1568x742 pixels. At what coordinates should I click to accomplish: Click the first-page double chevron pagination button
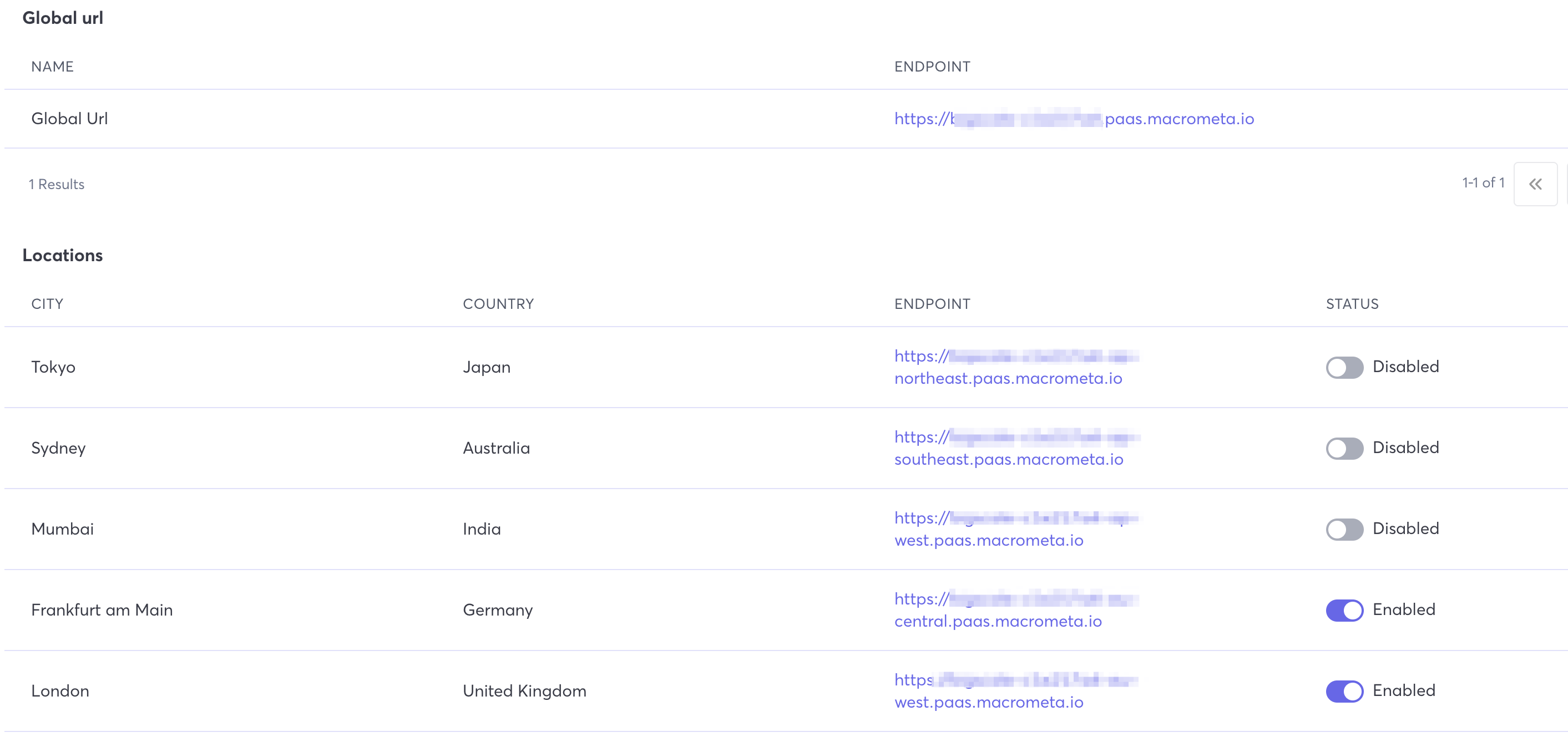1535,184
